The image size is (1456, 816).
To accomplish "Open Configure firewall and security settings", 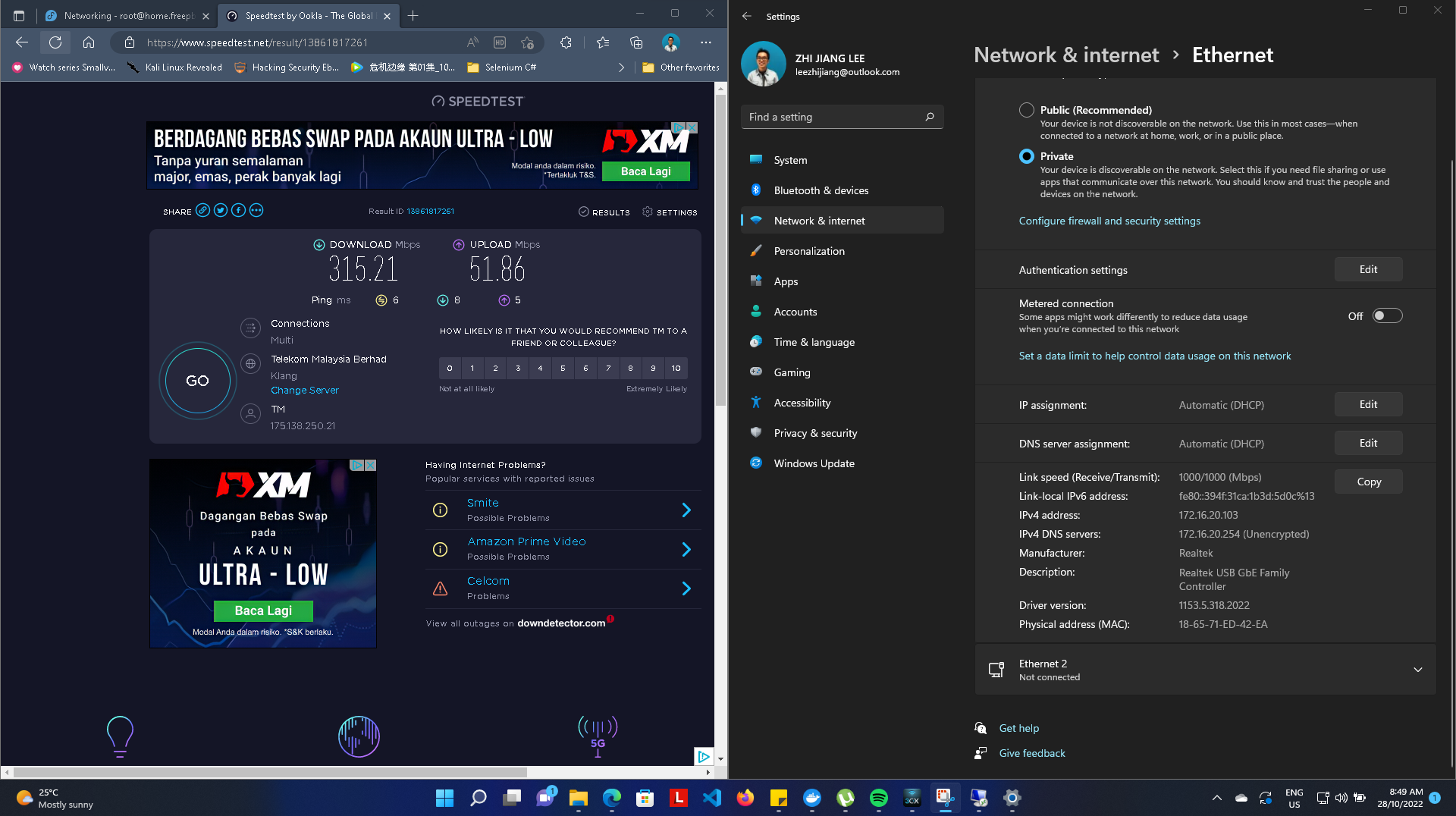I will [1109, 221].
